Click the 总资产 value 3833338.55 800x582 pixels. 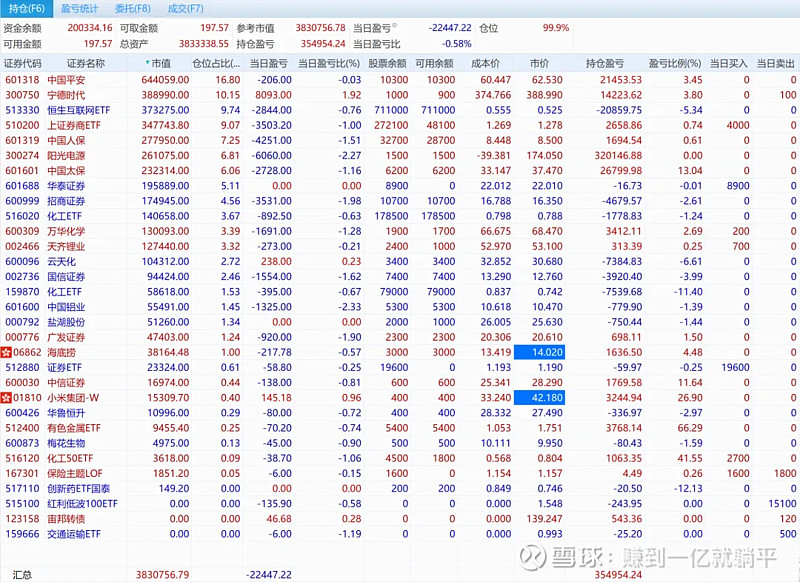click(204, 44)
